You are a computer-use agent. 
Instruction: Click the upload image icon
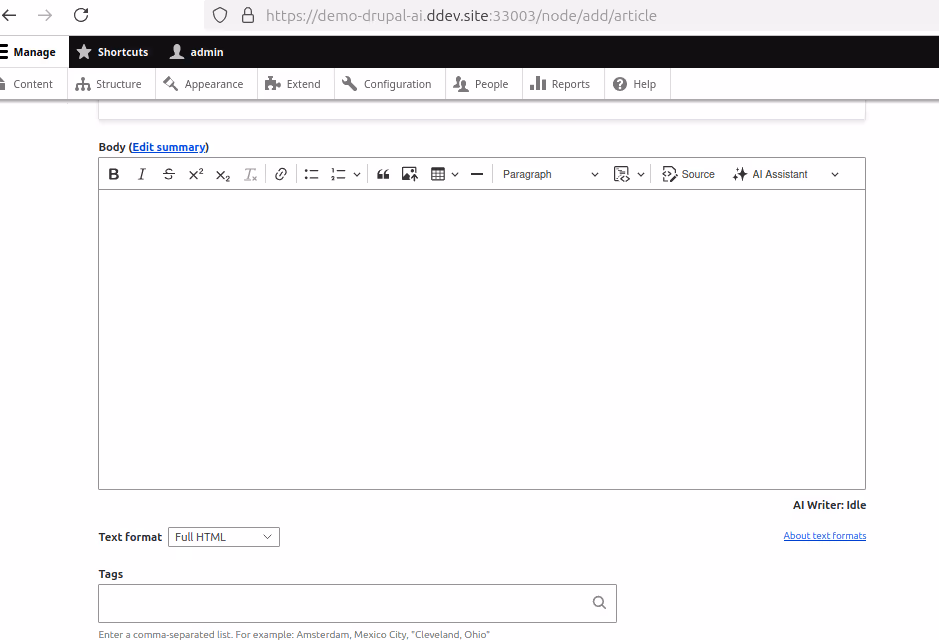pyautogui.click(x=410, y=174)
